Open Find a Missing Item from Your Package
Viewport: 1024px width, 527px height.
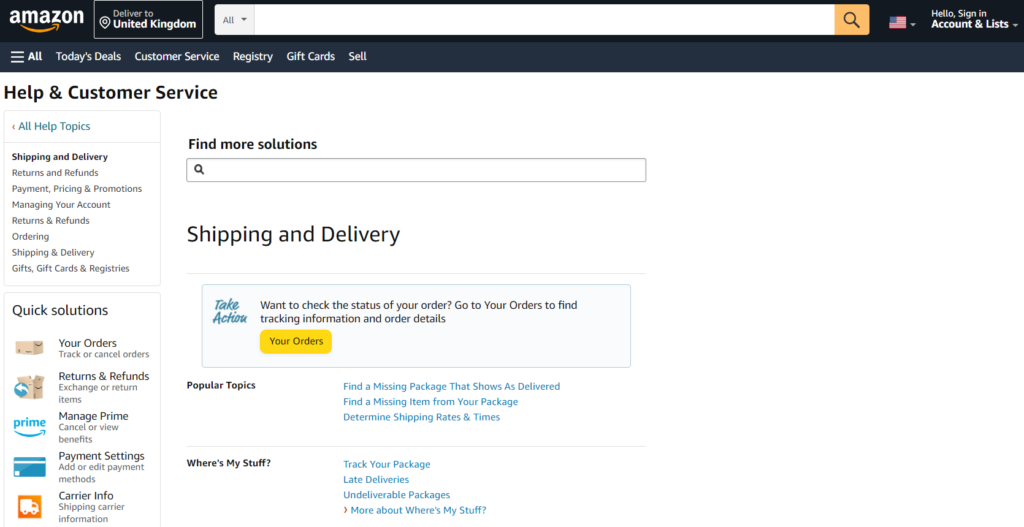(430, 402)
